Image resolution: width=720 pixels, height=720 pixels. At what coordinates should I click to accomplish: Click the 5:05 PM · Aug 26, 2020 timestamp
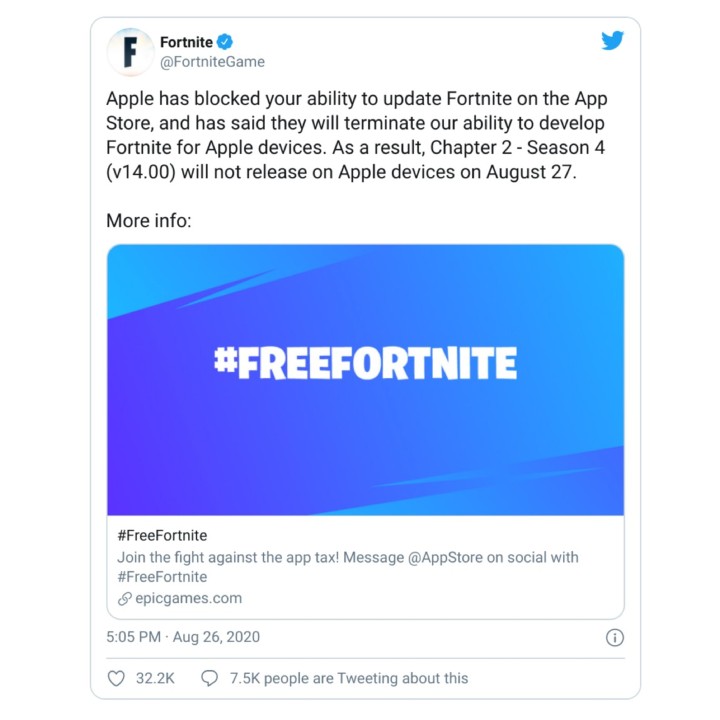coord(183,637)
